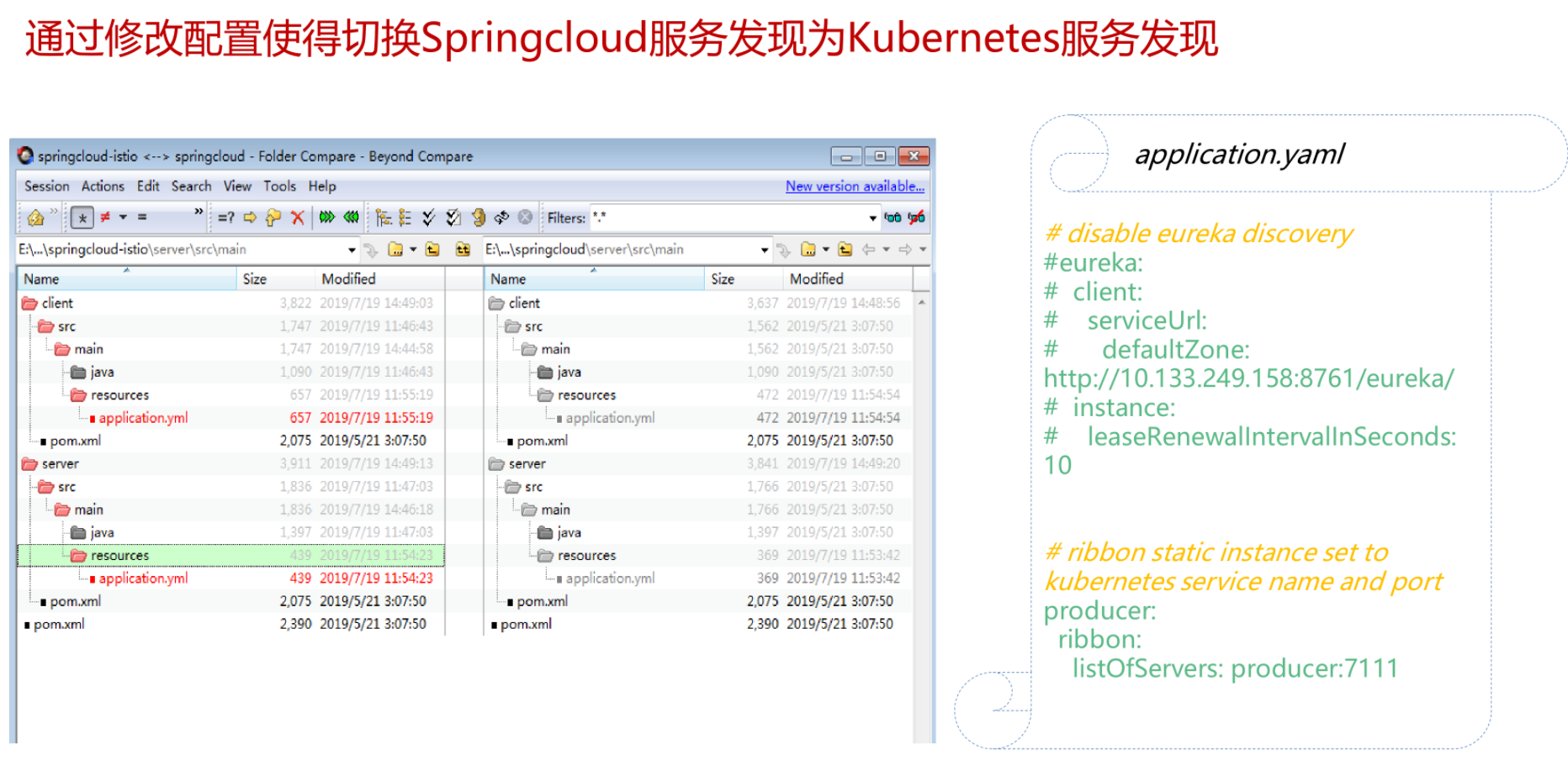Open the Session menu
The height and width of the screenshot is (771, 1568).
tap(47, 187)
